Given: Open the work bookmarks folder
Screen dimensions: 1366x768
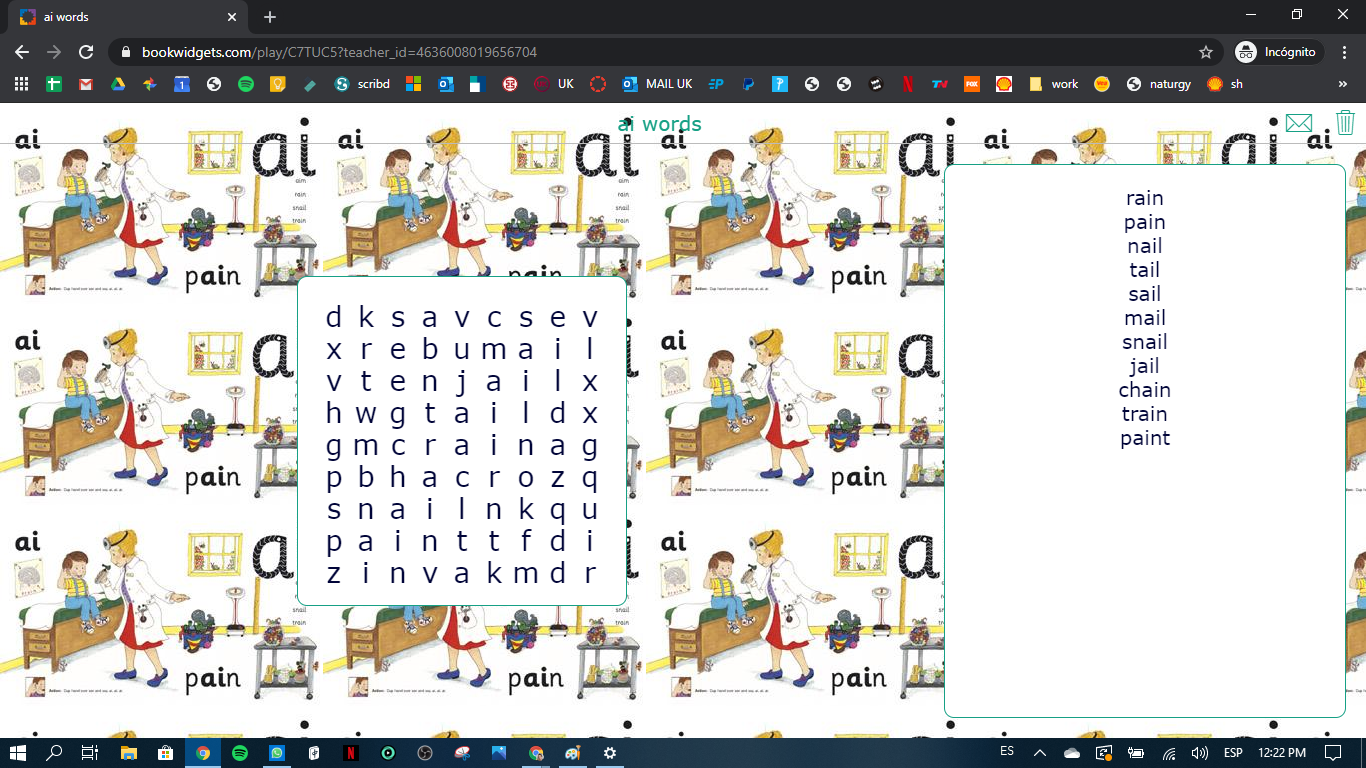Looking at the screenshot, I should (1054, 84).
